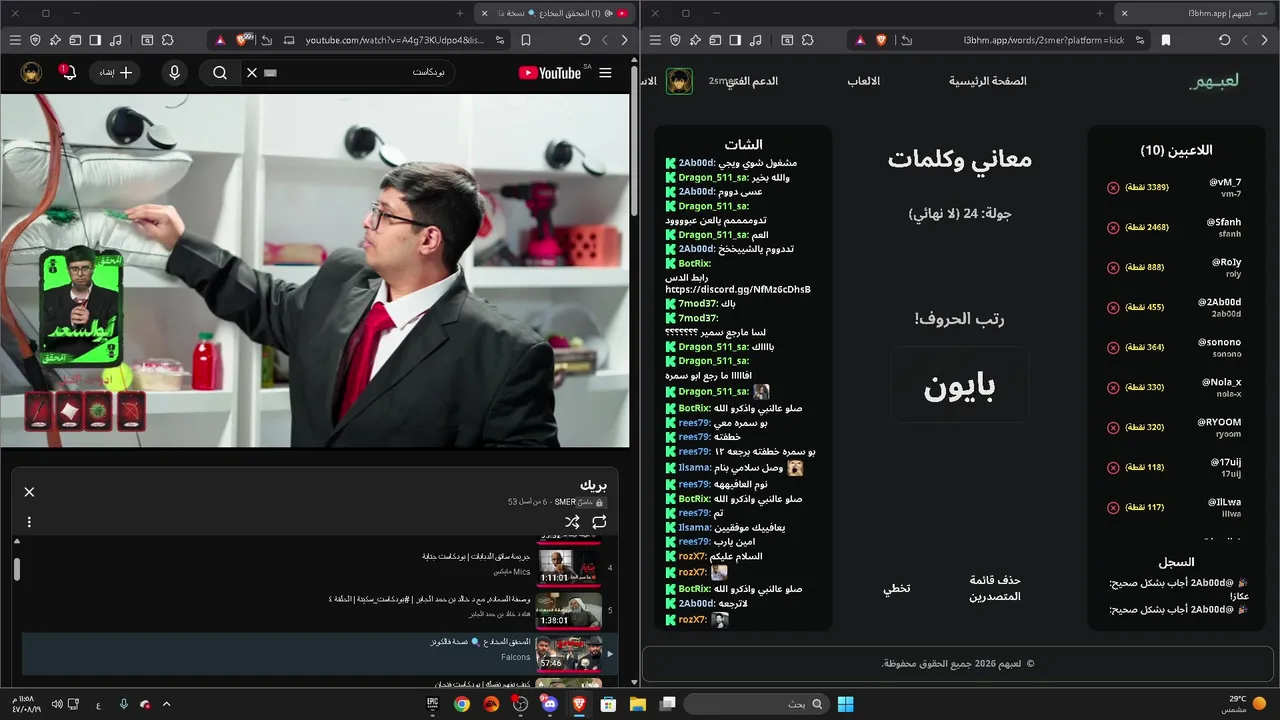Toggle playlist loop in YouTube playlist panel
Screen dimensions: 1280x720
599,522
